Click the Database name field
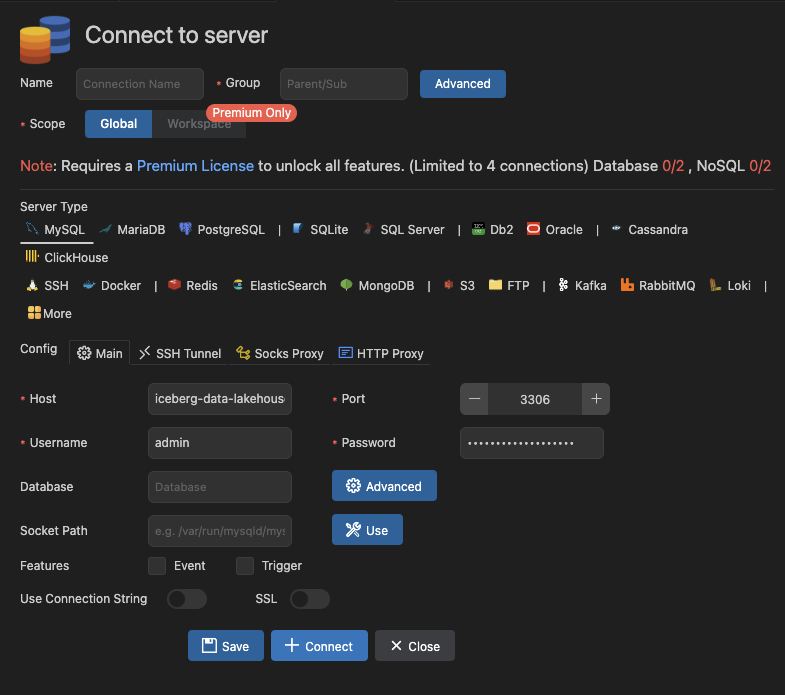This screenshot has width=785, height=695. tap(220, 487)
